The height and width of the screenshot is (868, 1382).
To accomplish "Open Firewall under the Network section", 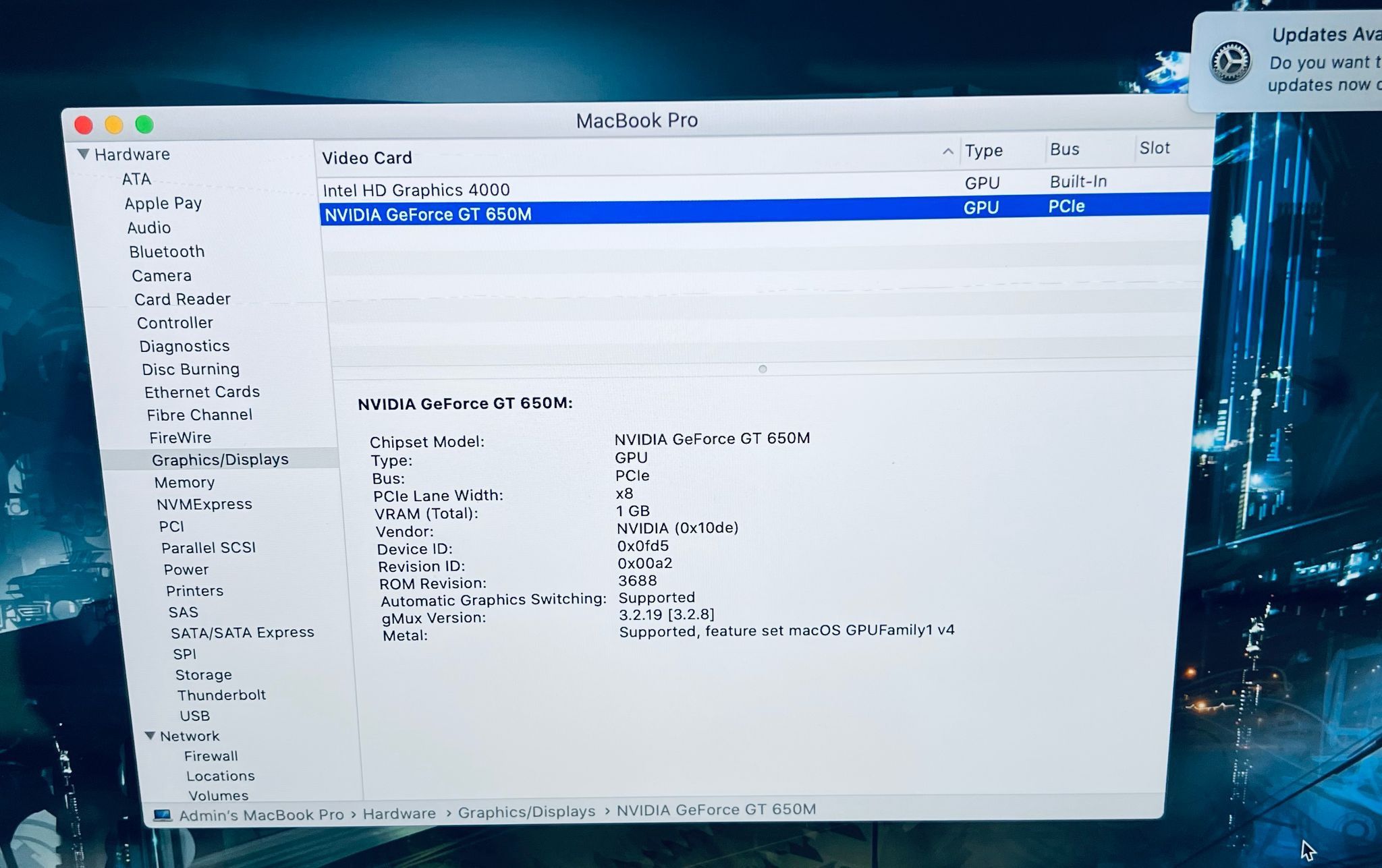I will pyautogui.click(x=211, y=755).
